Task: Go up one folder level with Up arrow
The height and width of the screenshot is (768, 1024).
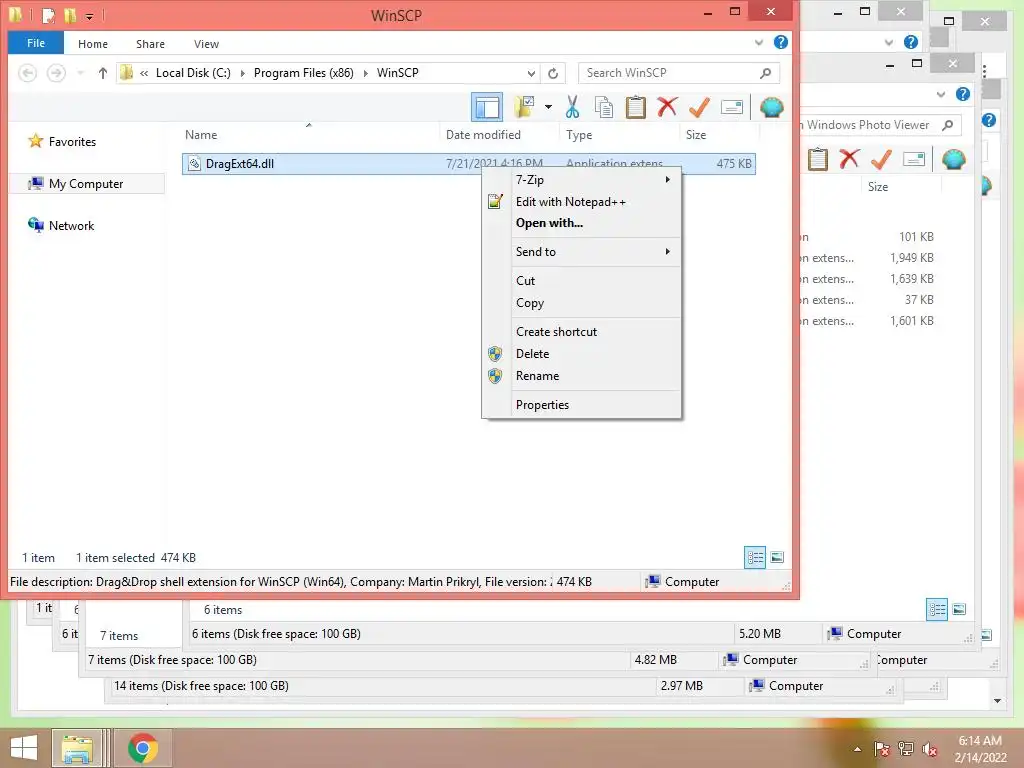Action: [103, 72]
